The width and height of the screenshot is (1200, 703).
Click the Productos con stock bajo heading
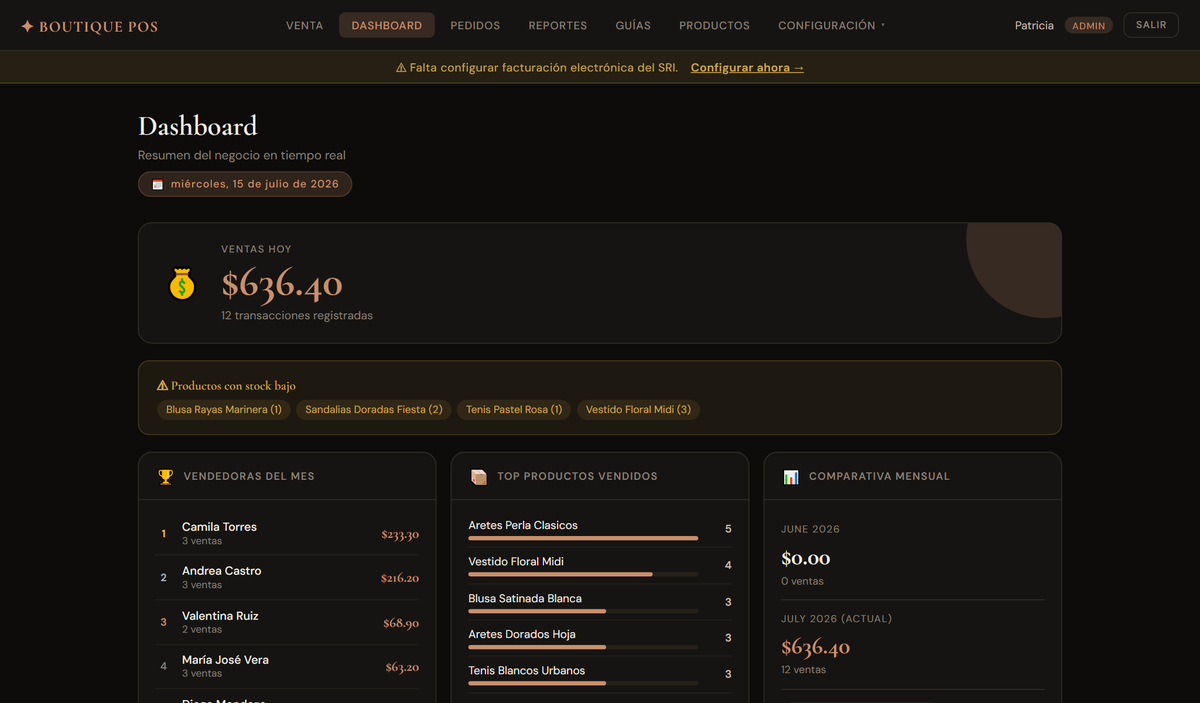point(233,386)
